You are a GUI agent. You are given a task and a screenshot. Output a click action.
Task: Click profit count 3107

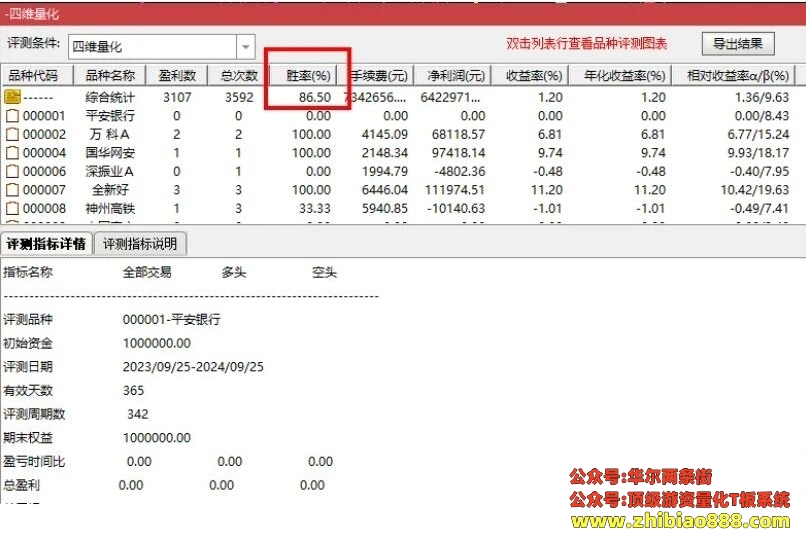tap(177, 97)
